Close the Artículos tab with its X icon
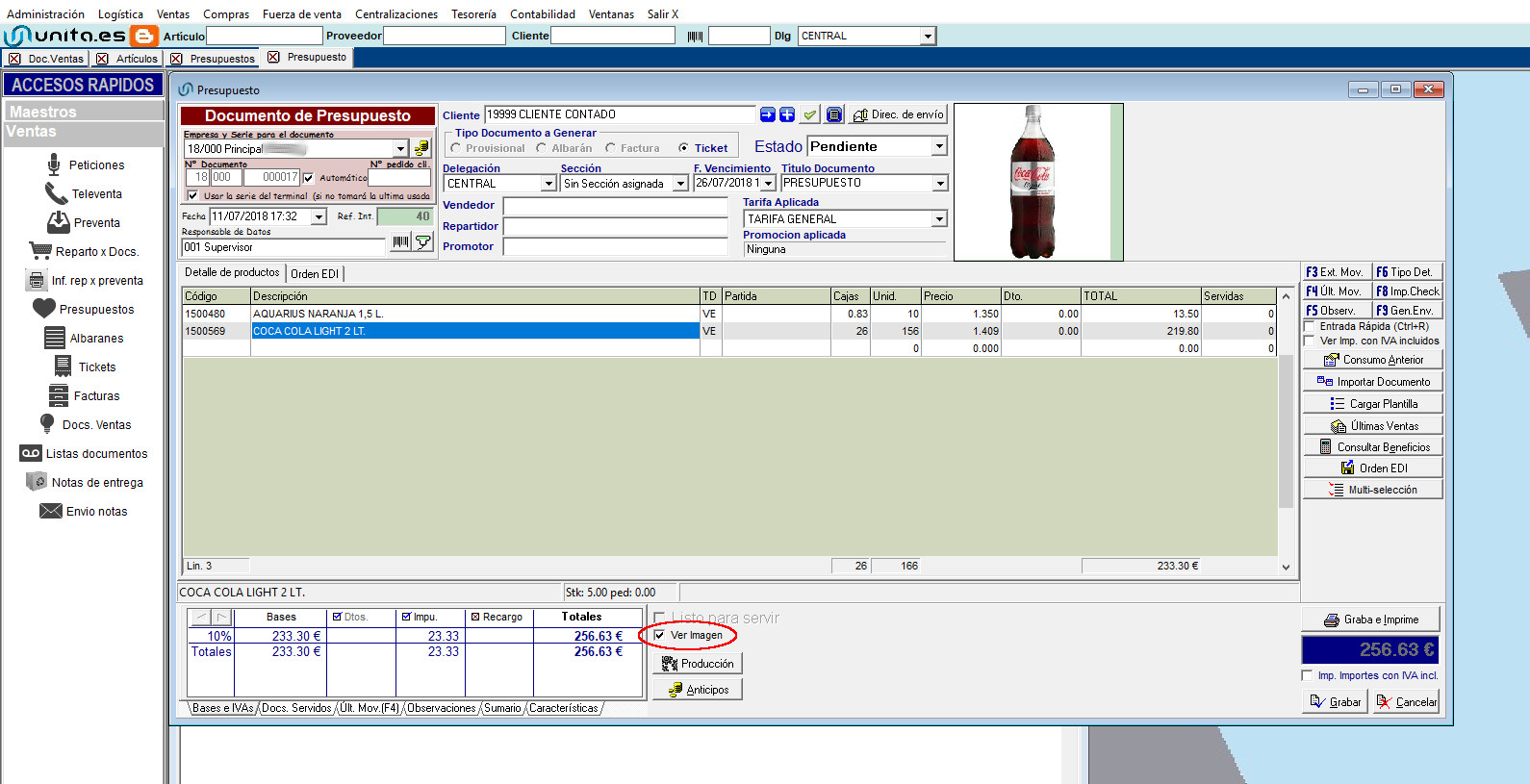Viewport: 1530px width, 784px height. (102, 59)
